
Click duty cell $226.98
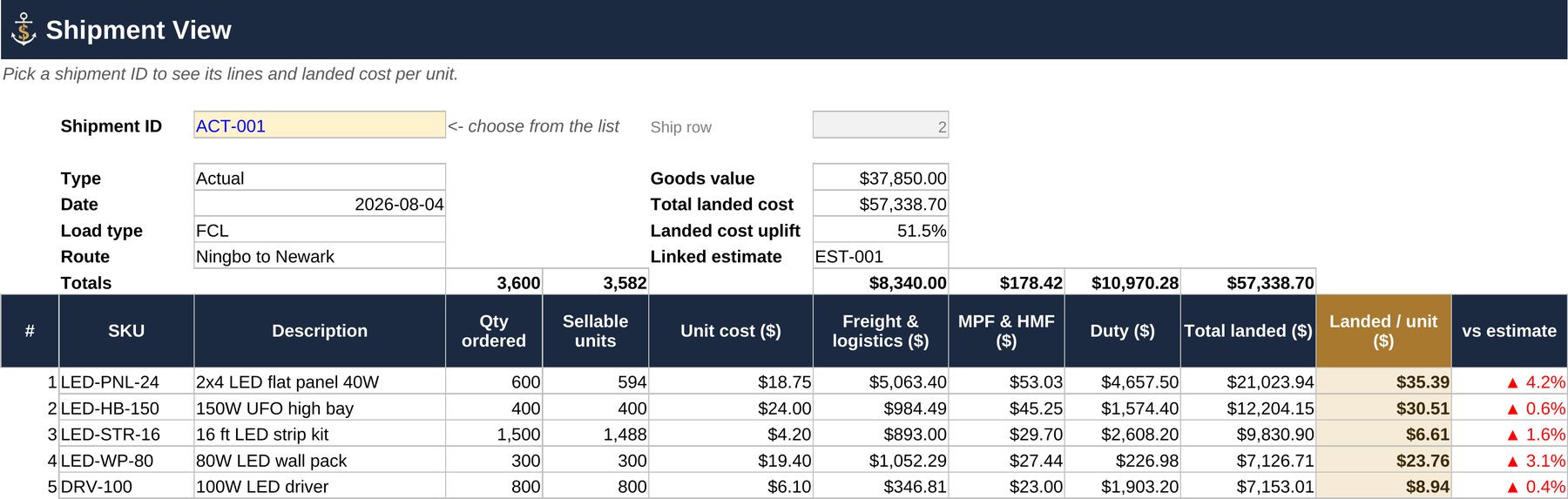pos(1123,460)
